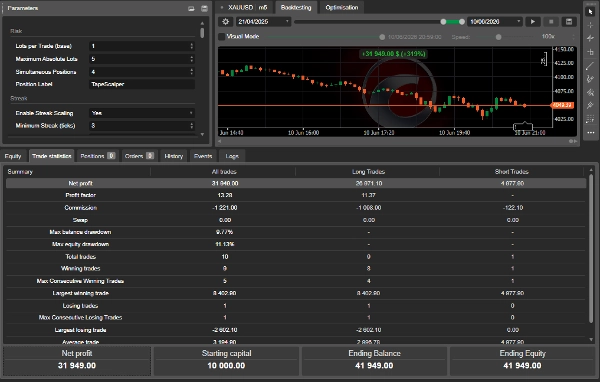Click the visual mode progress slider handle
This screenshot has width=600, height=382.
[x=382, y=37]
